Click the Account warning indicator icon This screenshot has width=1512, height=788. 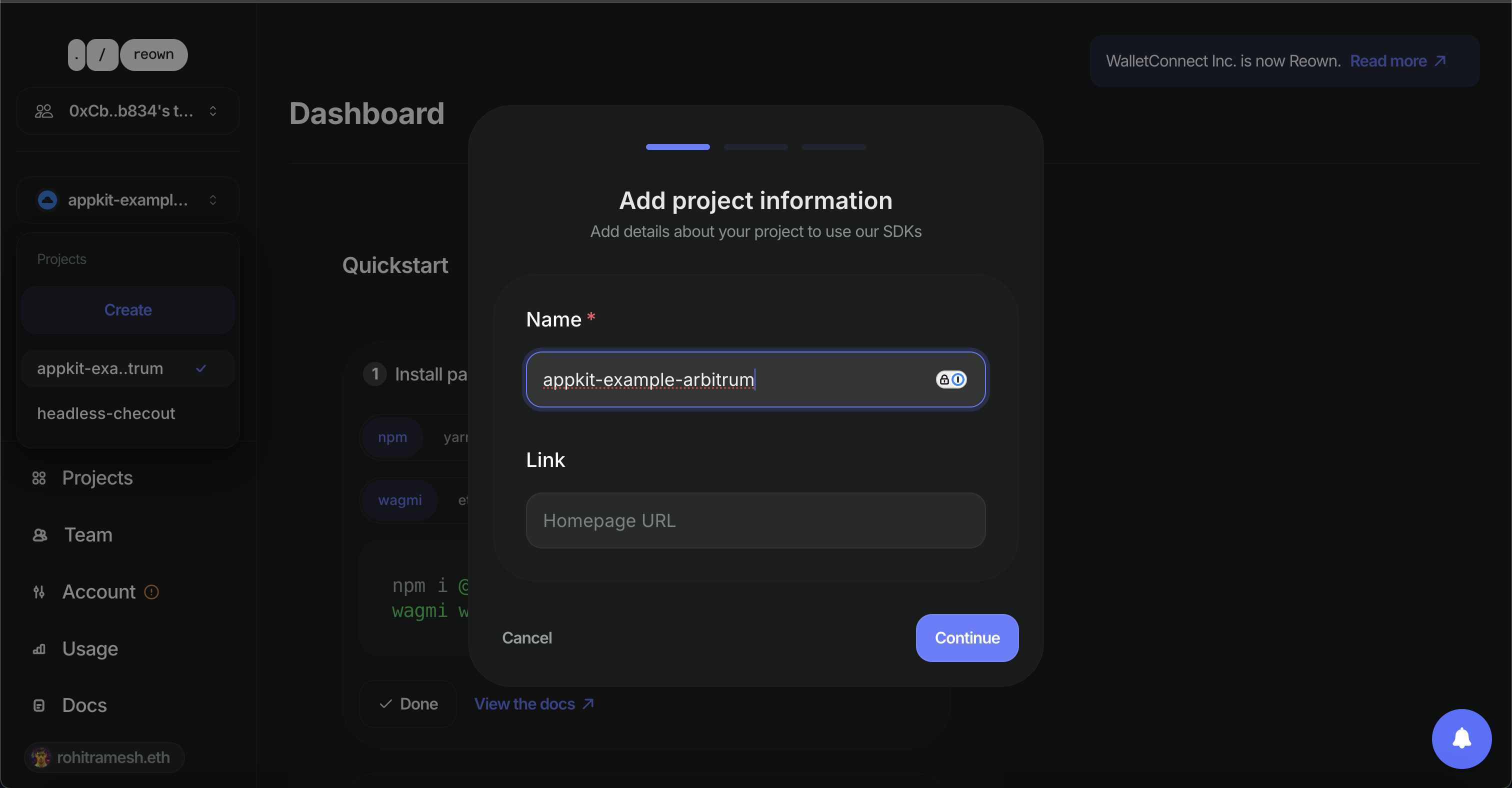tap(151, 592)
